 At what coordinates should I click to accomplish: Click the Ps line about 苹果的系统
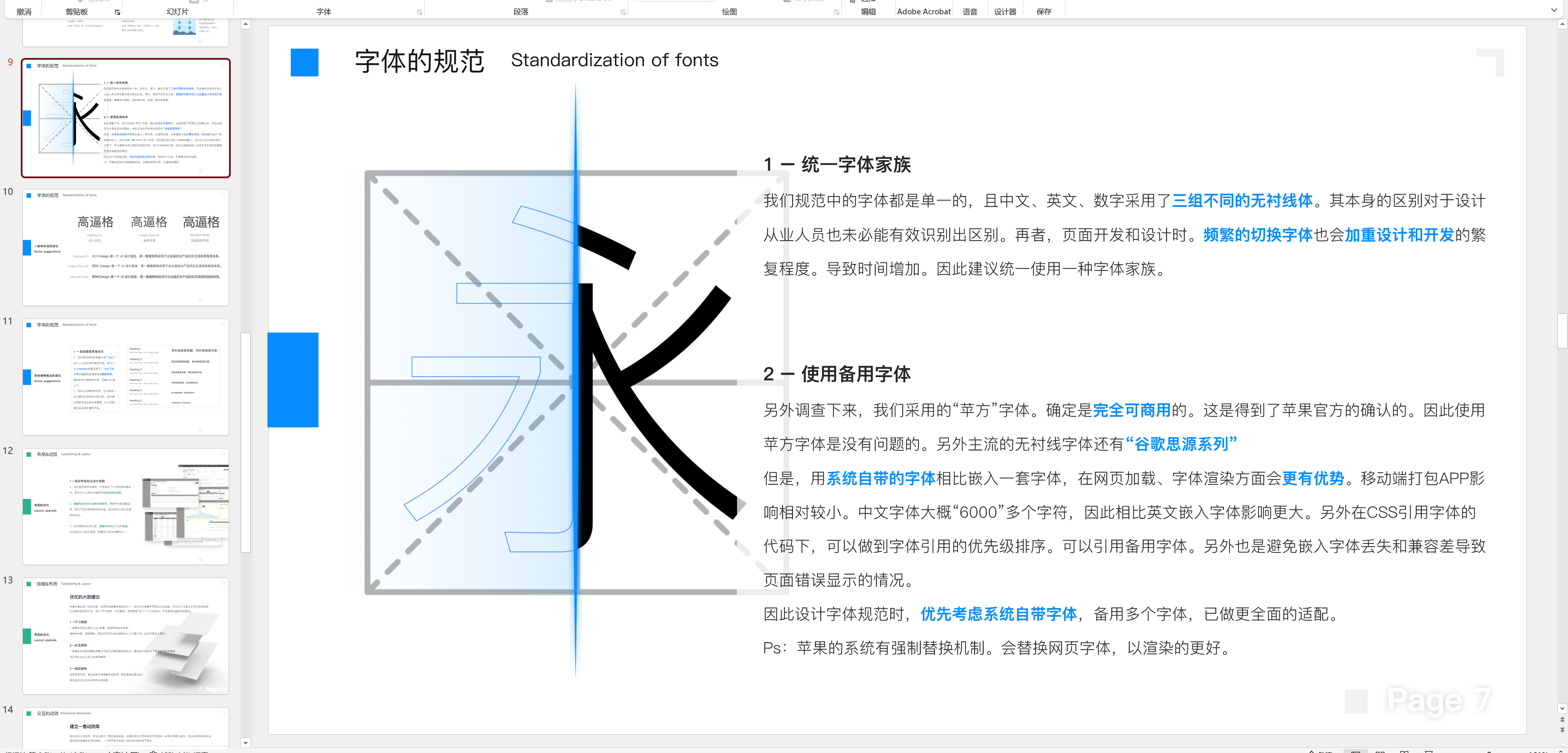998,648
